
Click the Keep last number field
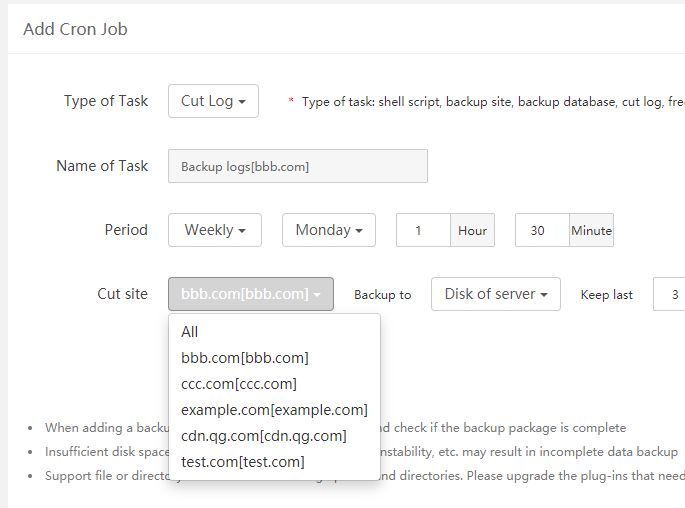click(x=669, y=294)
